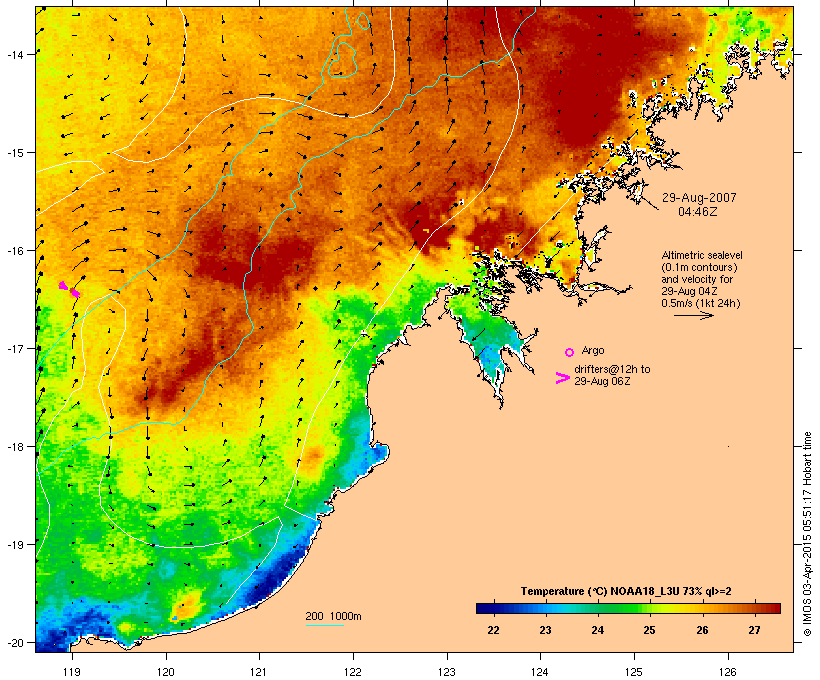The image size is (820, 680).
Task: Click the latitude label -14
Action: (x=14, y=54)
